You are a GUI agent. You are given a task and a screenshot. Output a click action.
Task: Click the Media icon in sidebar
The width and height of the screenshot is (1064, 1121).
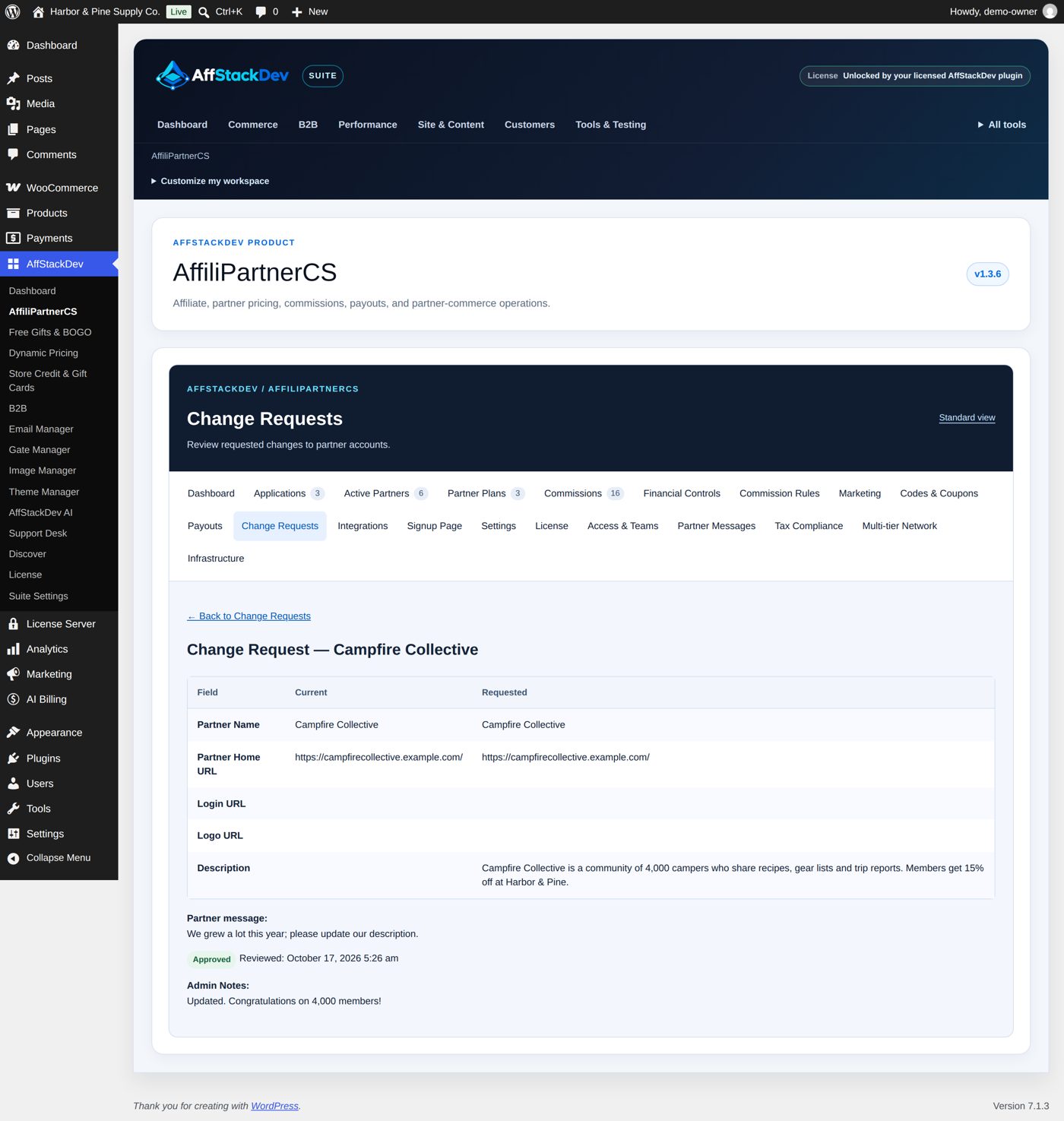[13, 103]
